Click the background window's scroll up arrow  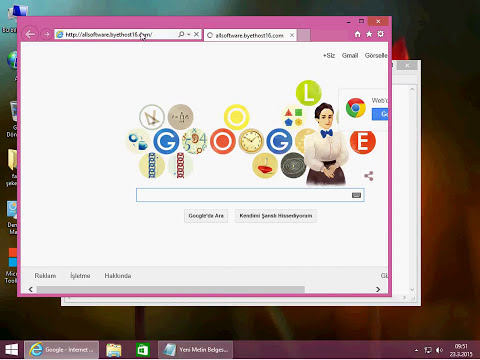(412, 89)
